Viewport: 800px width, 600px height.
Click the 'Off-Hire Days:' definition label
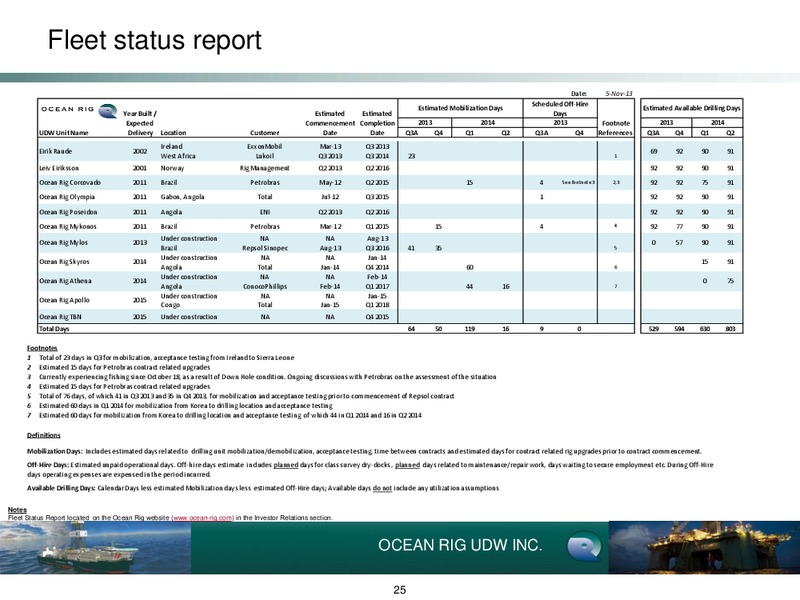(x=48, y=465)
